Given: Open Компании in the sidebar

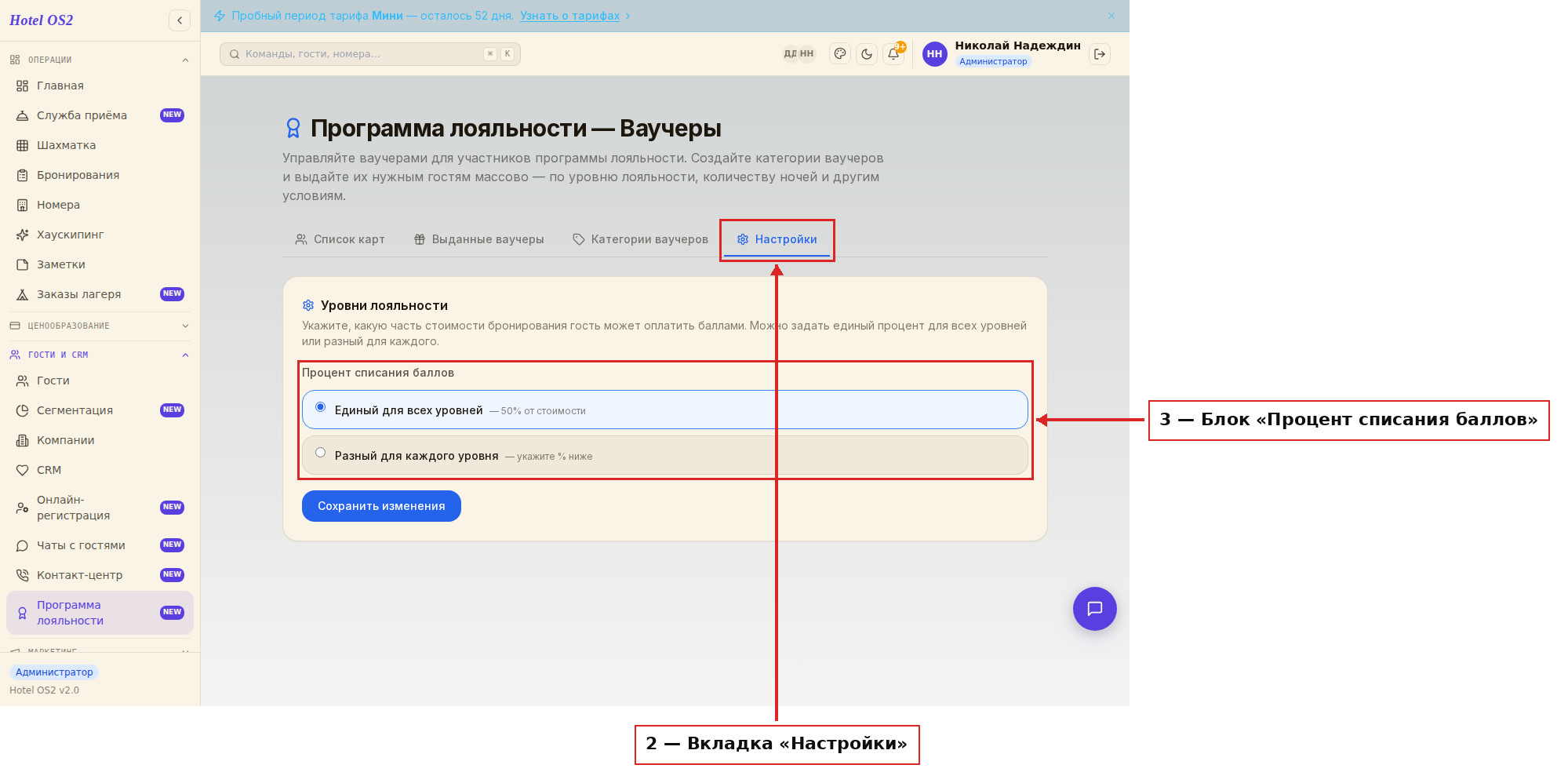Looking at the screenshot, I should click(100, 440).
